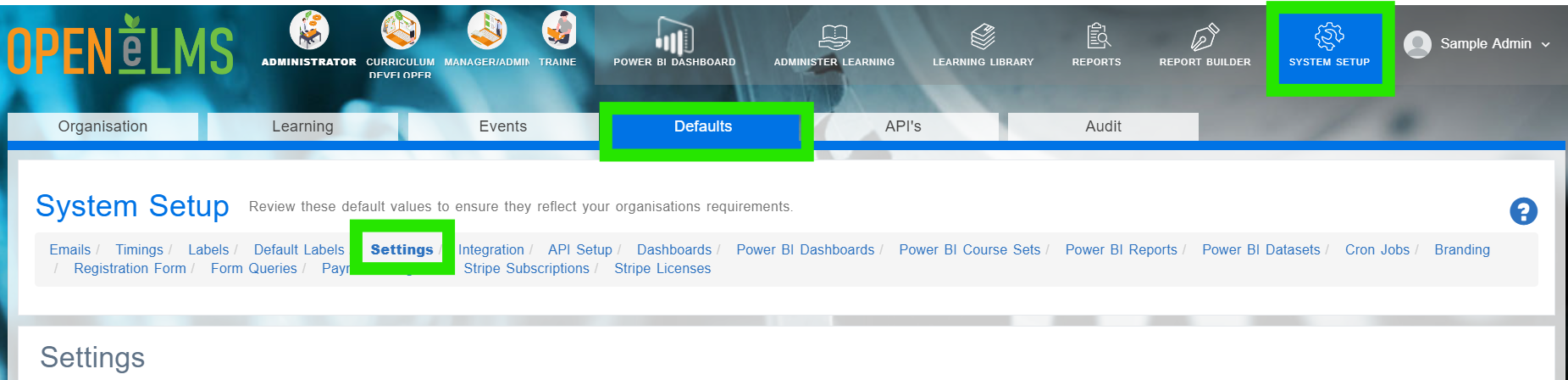Viewport: 1568px width, 380px height.
Task: Open System Setup gear icon
Action: tap(1329, 36)
